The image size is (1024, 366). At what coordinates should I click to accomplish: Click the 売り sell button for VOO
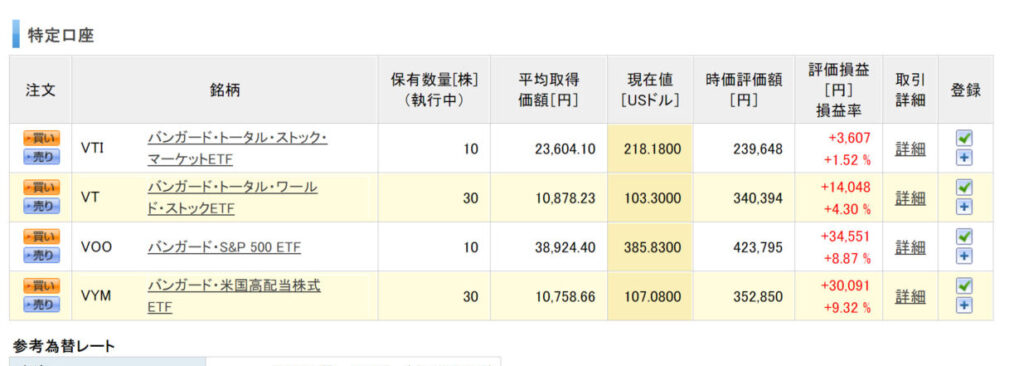41,256
